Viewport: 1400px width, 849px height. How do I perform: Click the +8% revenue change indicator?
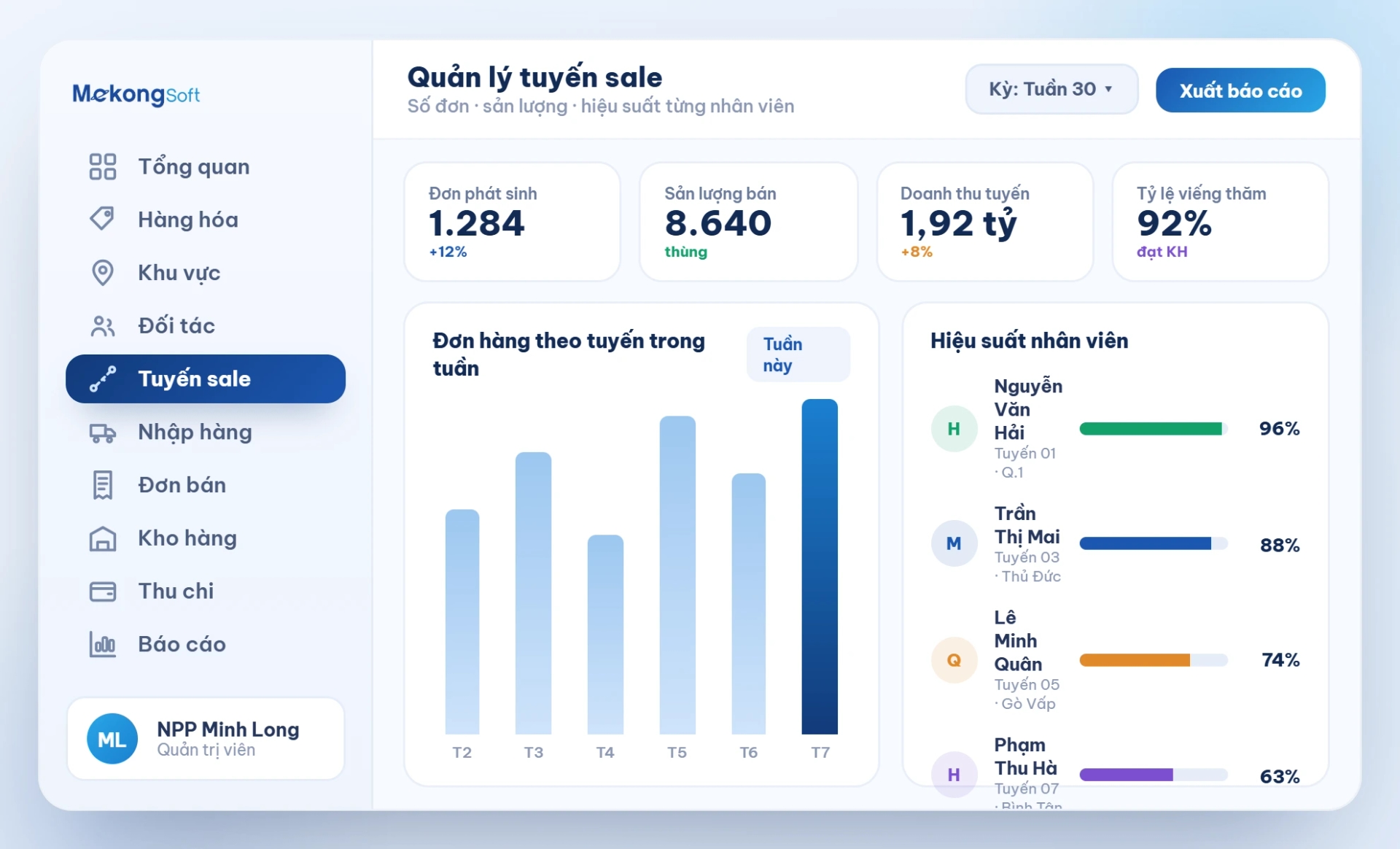pos(917,252)
